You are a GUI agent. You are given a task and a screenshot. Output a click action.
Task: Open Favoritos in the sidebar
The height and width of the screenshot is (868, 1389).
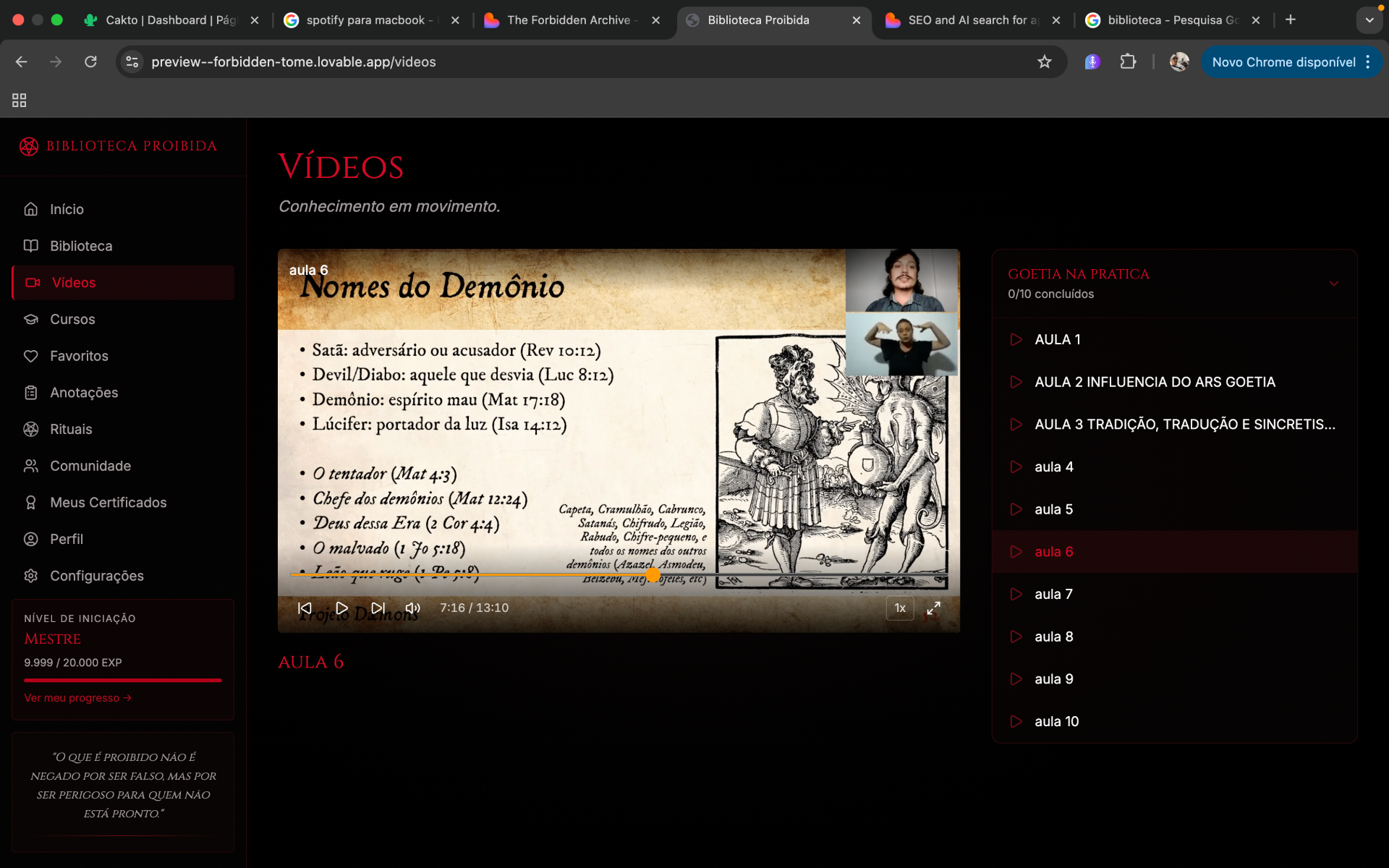(x=123, y=356)
